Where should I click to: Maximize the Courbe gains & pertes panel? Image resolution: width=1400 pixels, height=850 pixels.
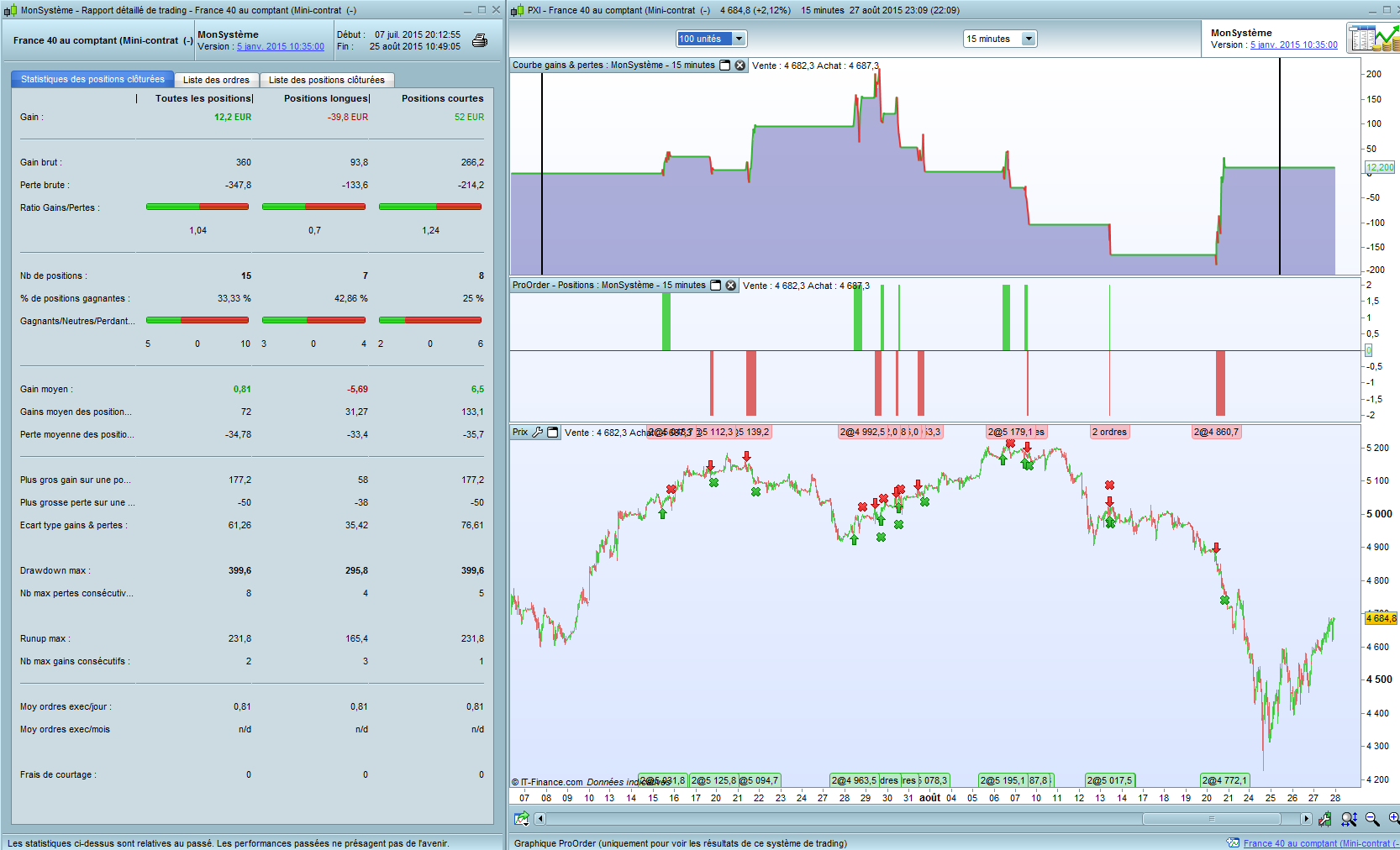tap(724, 66)
